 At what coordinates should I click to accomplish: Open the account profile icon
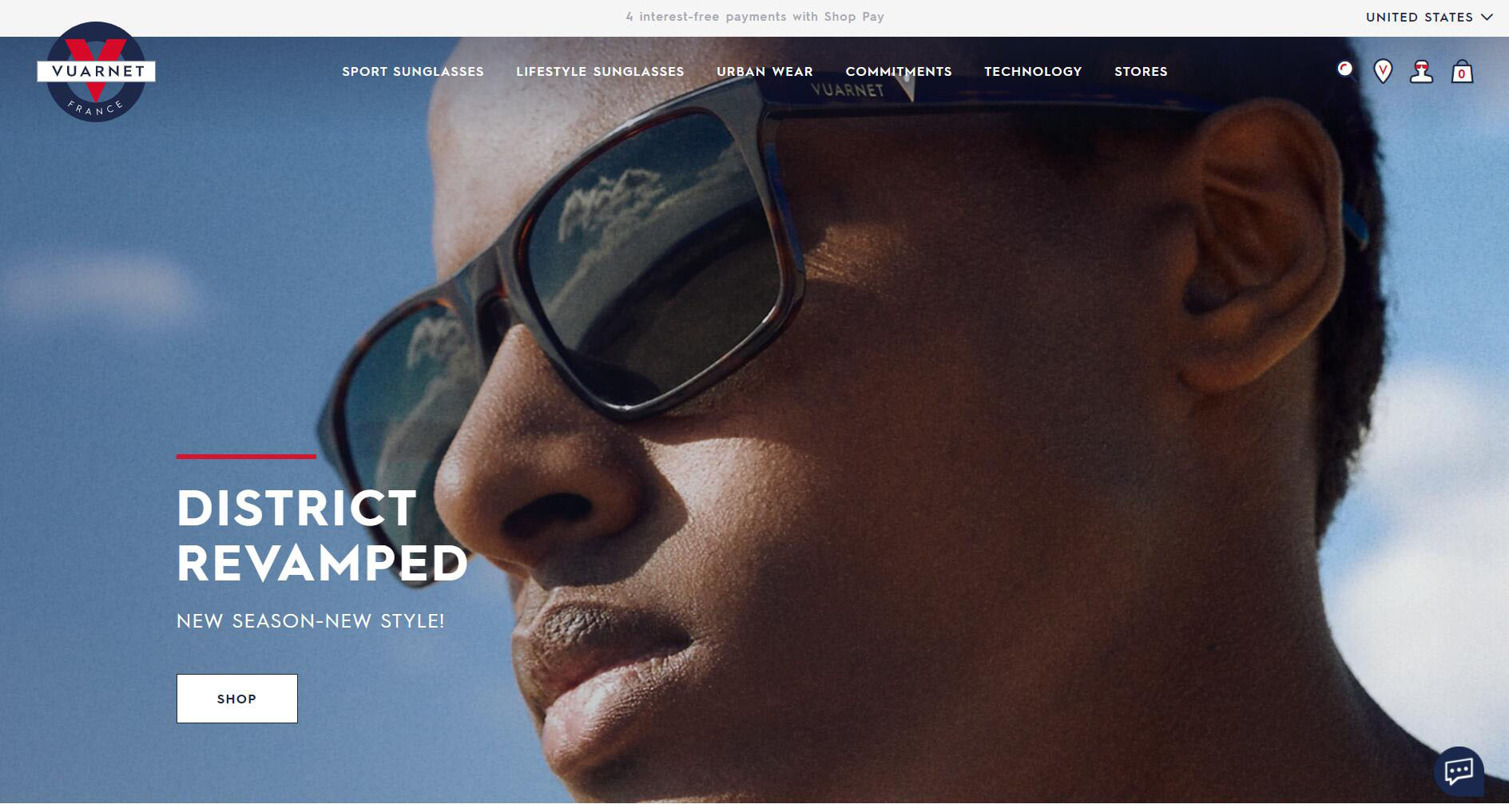[1421, 71]
